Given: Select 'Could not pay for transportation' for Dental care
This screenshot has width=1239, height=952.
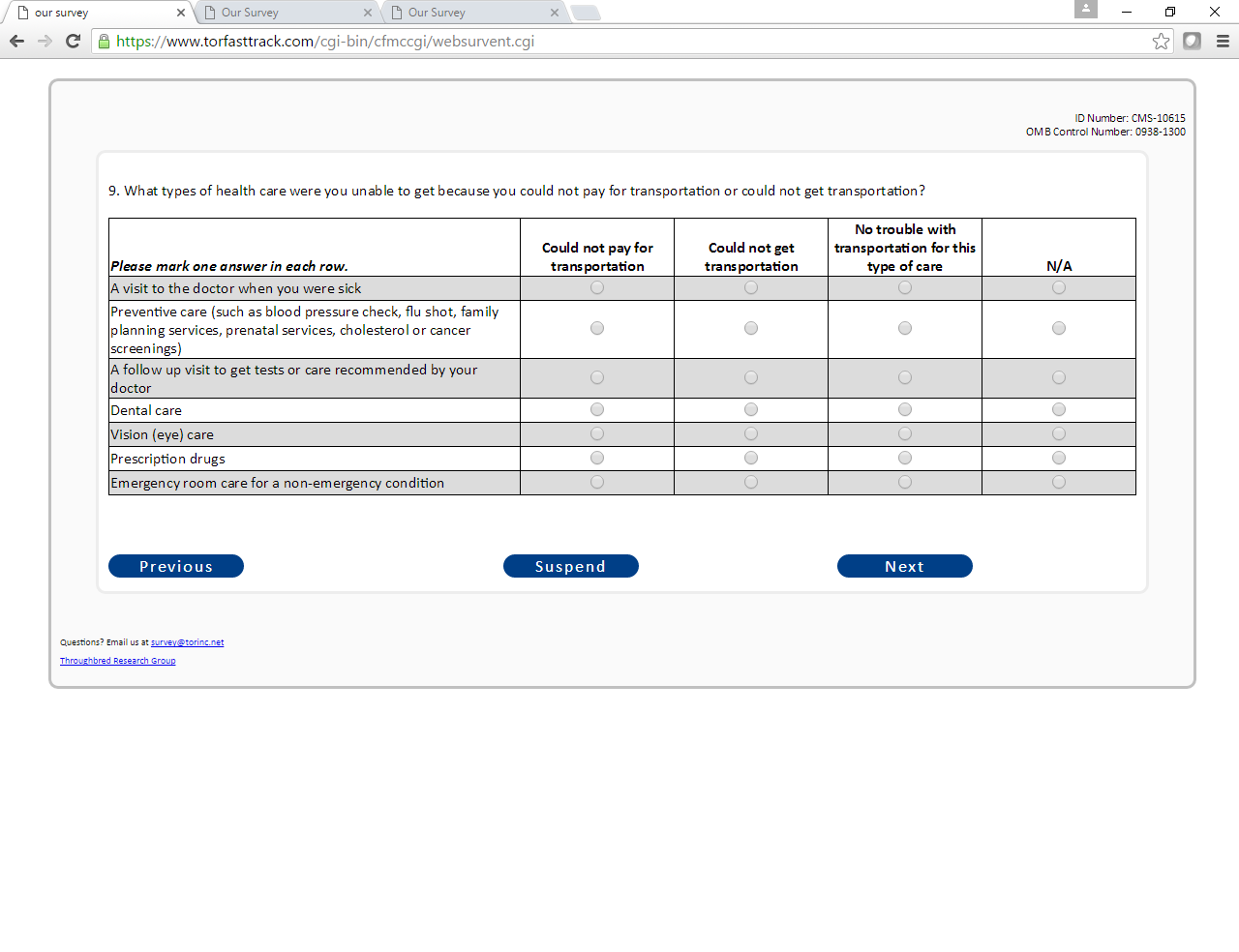Looking at the screenshot, I should (x=597, y=409).
